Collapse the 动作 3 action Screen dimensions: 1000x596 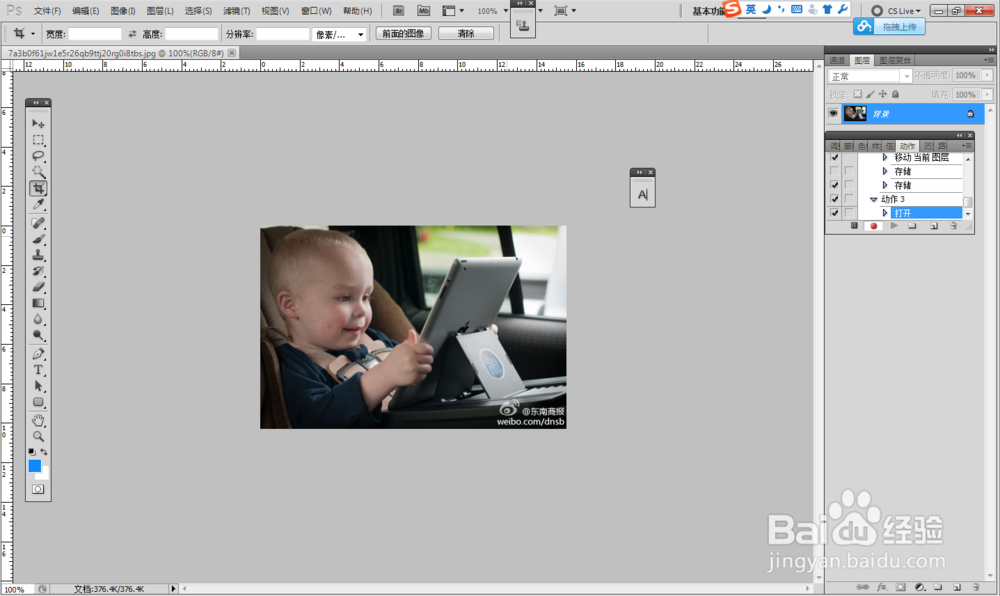(874, 200)
